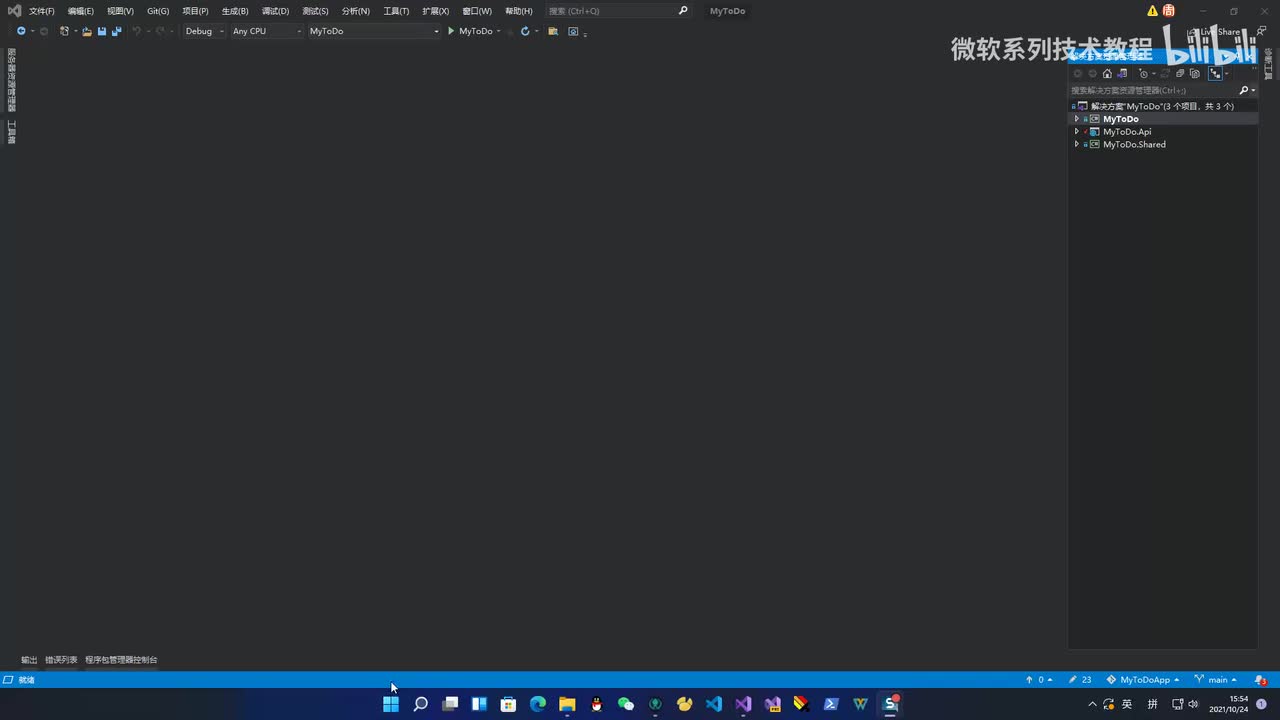Image resolution: width=1280 pixels, height=720 pixels.
Task: Open the 生成(B) menu
Action: (x=235, y=11)
